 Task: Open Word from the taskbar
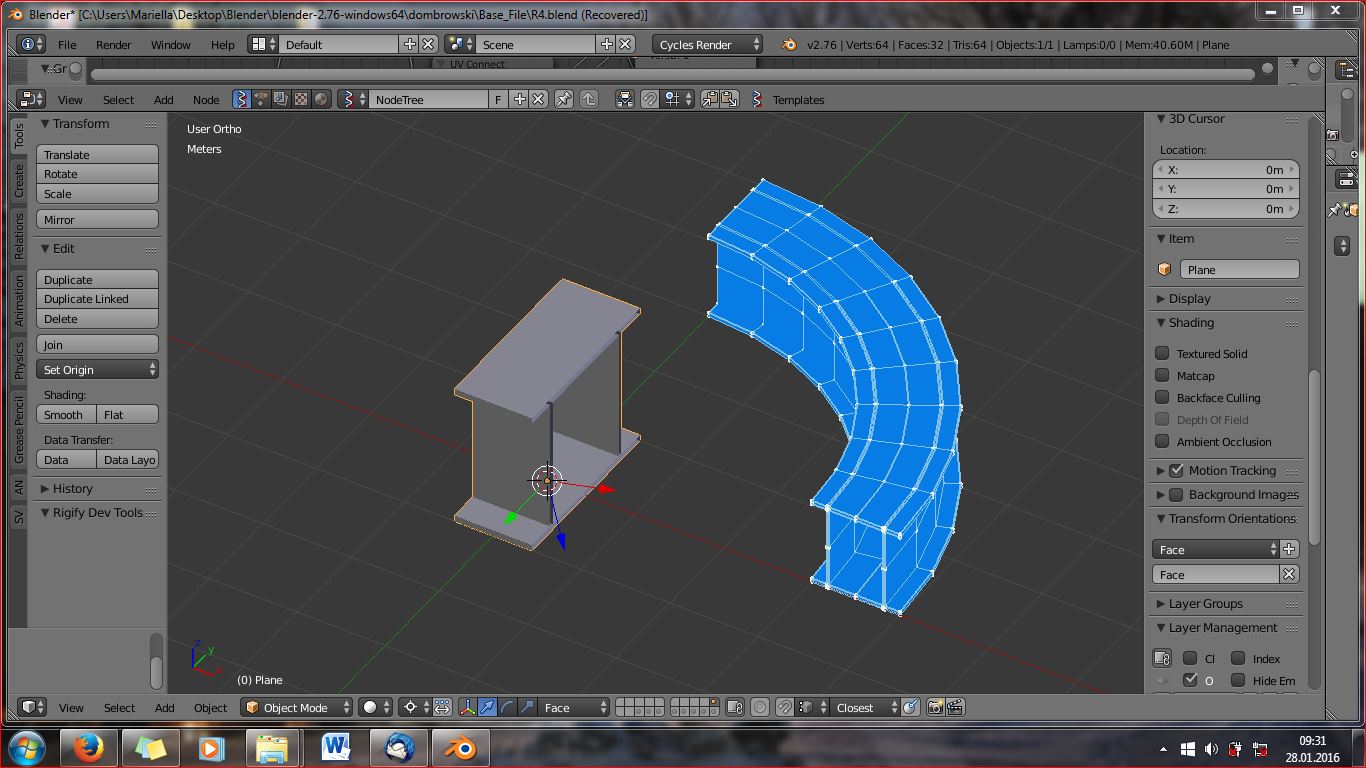click(336, 748)
